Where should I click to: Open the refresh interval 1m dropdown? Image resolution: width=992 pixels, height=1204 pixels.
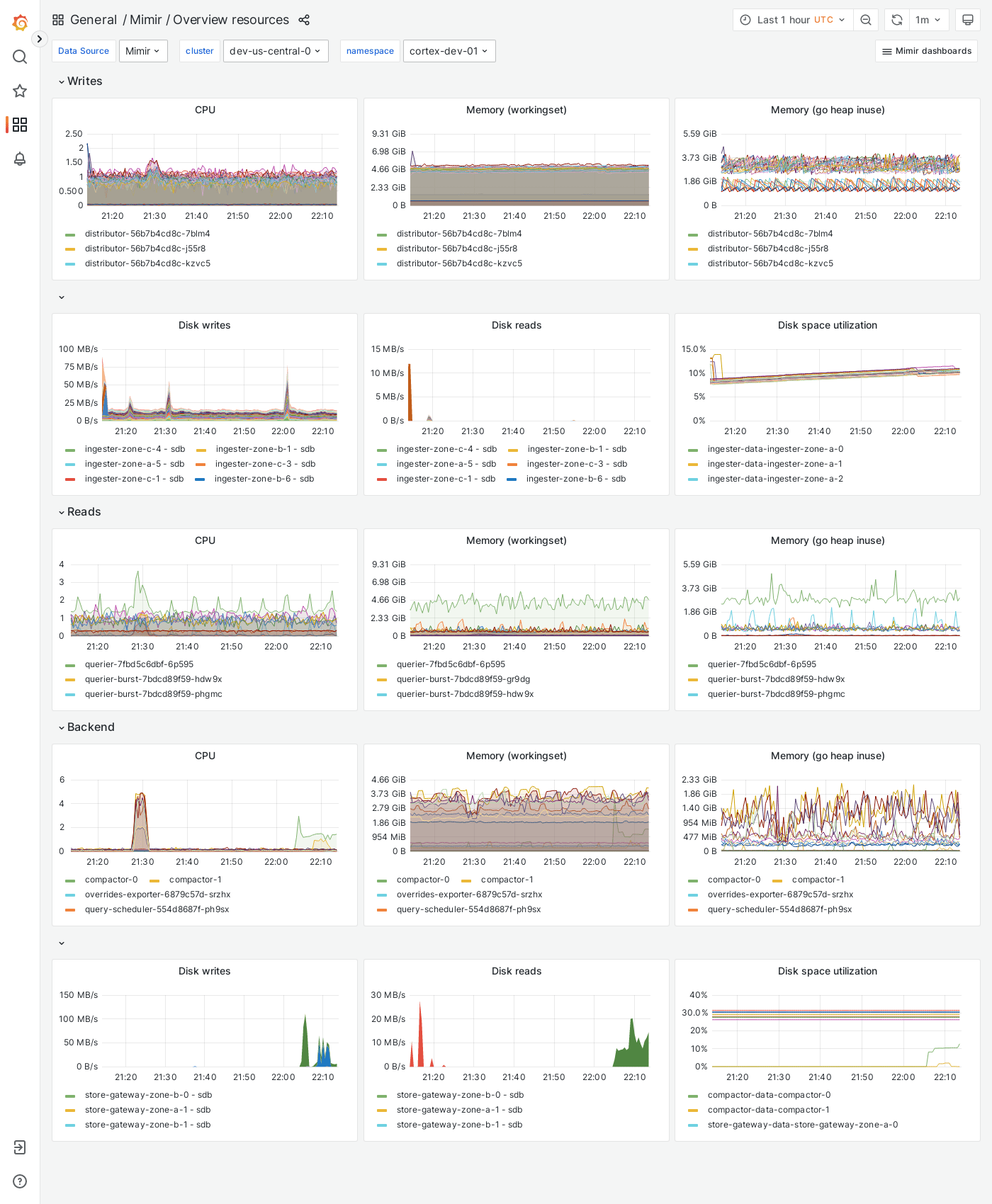click(x=929, y=20)
